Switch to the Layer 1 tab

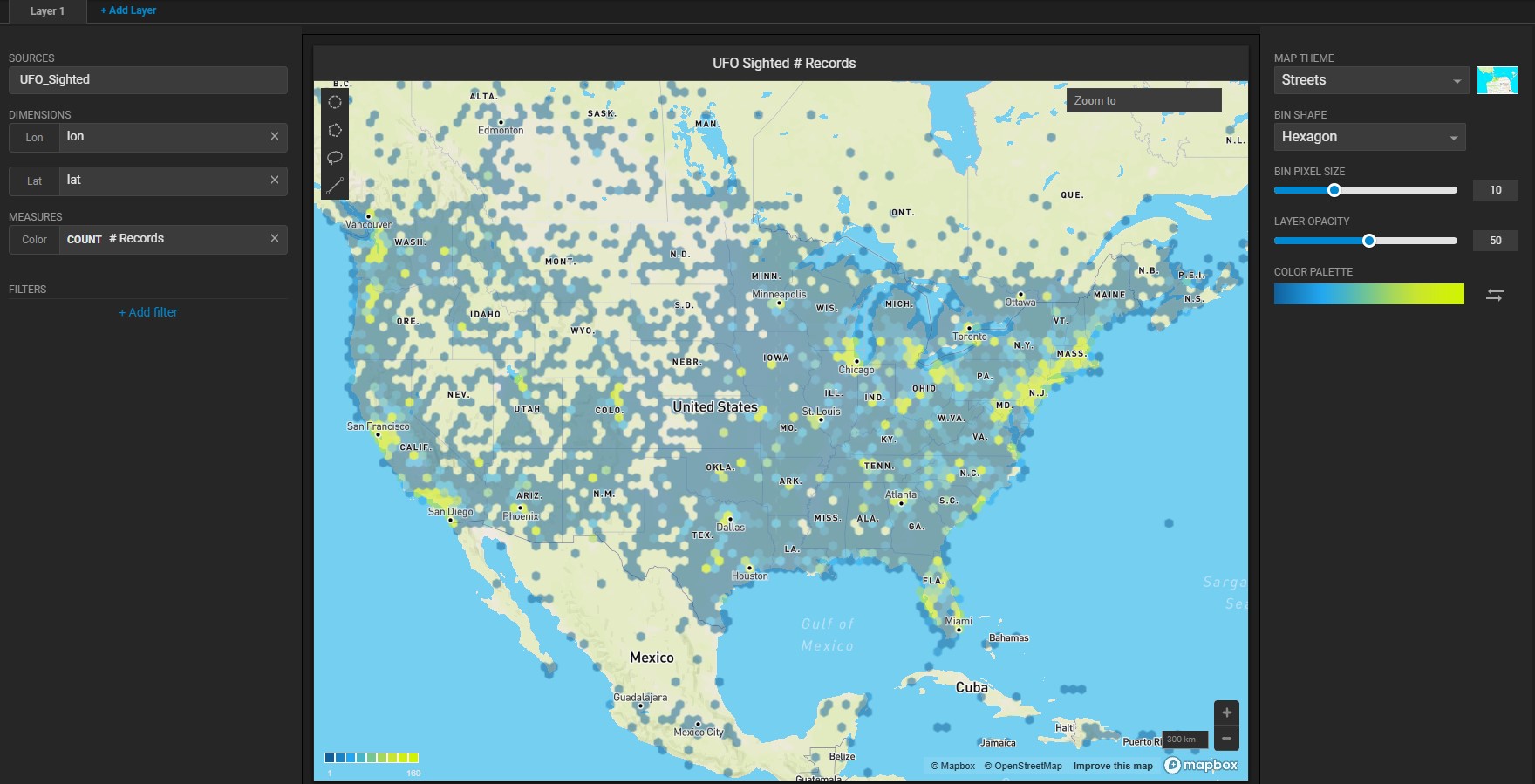click(x=47, y=11)
